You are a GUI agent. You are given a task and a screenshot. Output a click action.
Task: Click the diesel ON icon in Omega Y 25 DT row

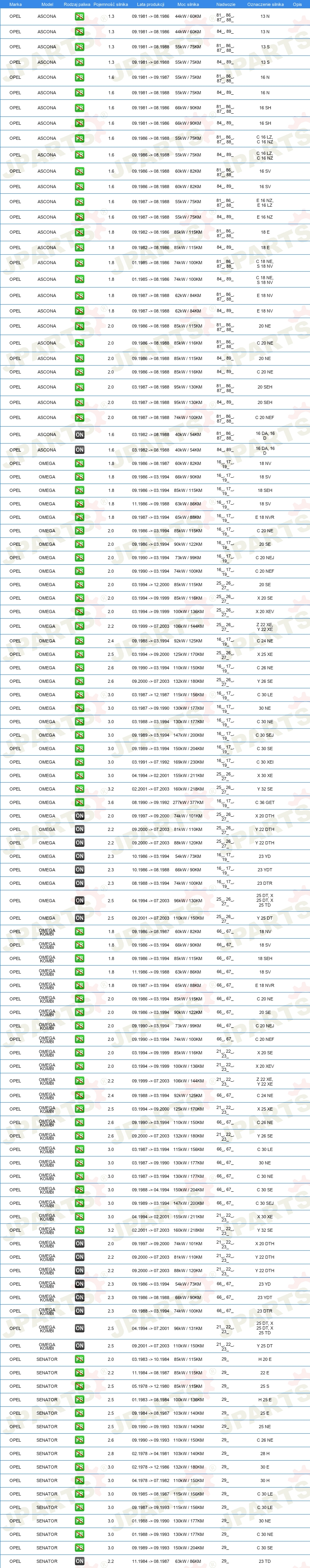(x=80, y=918)
